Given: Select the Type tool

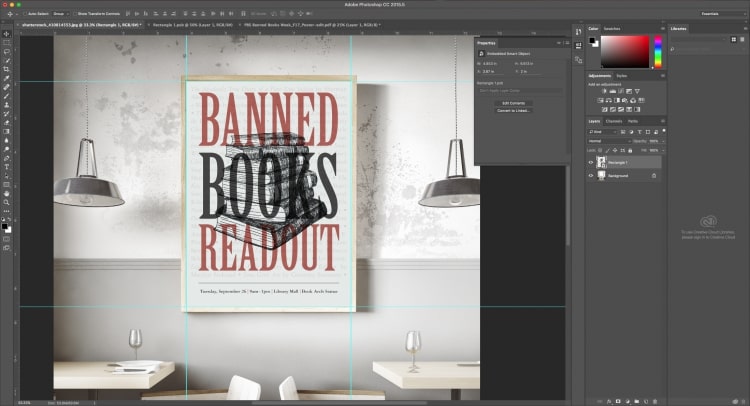Looking at the screenshot, I should coord(6,168).
